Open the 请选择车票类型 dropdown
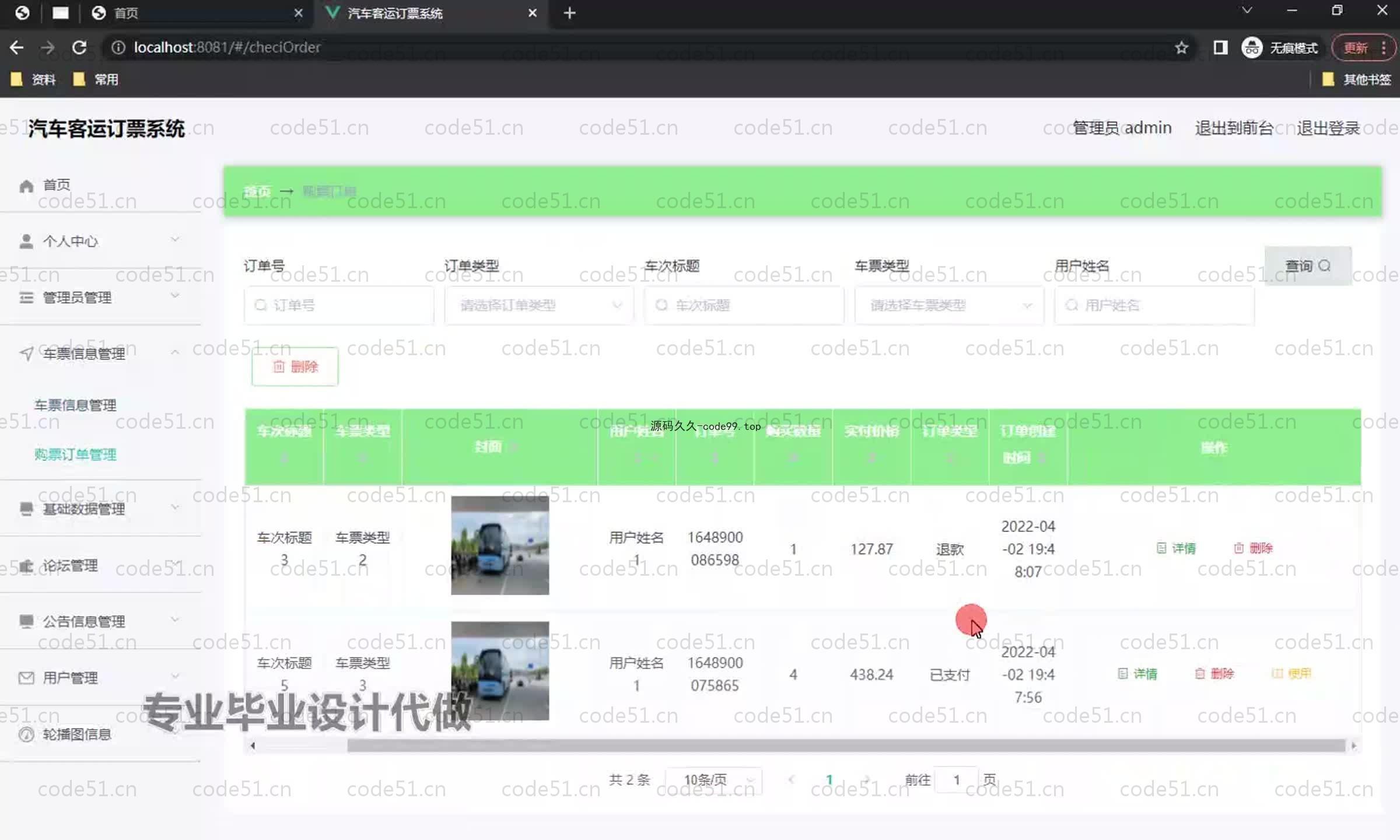This screenshot has height=840, width=1400. point(949,305)
